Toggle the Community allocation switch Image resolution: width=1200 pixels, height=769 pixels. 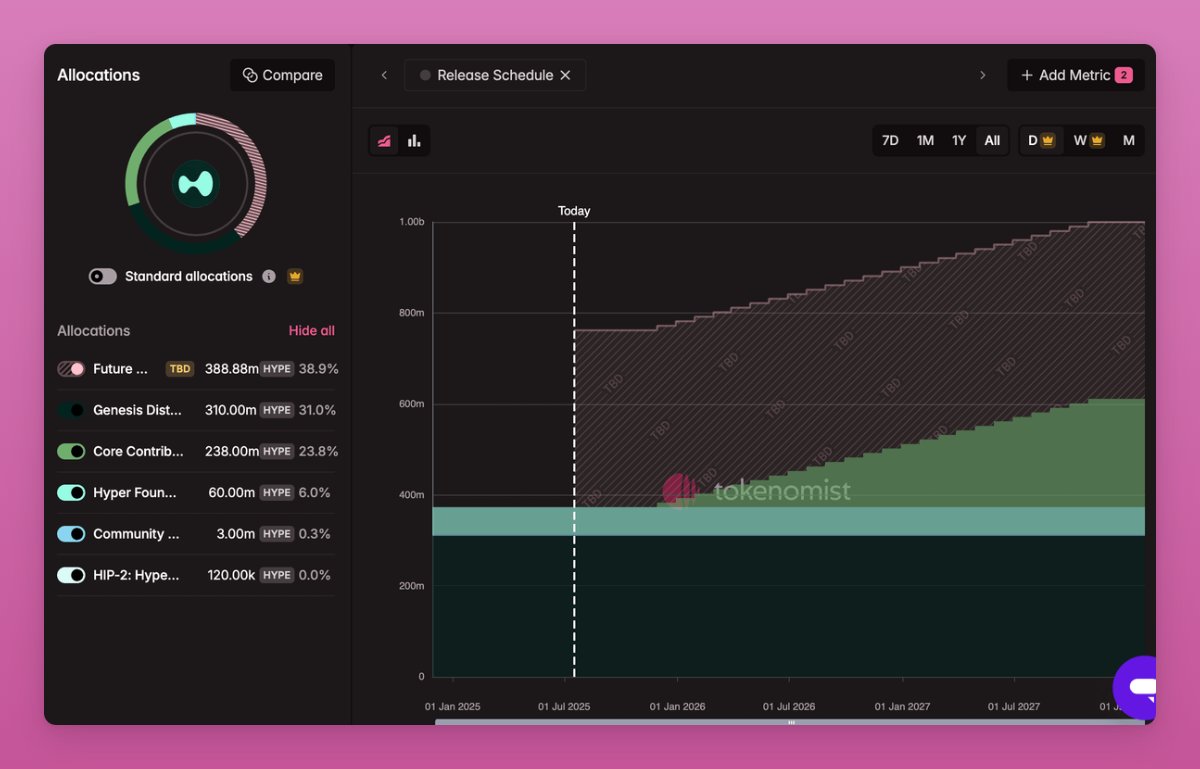[x=71, y=534]
